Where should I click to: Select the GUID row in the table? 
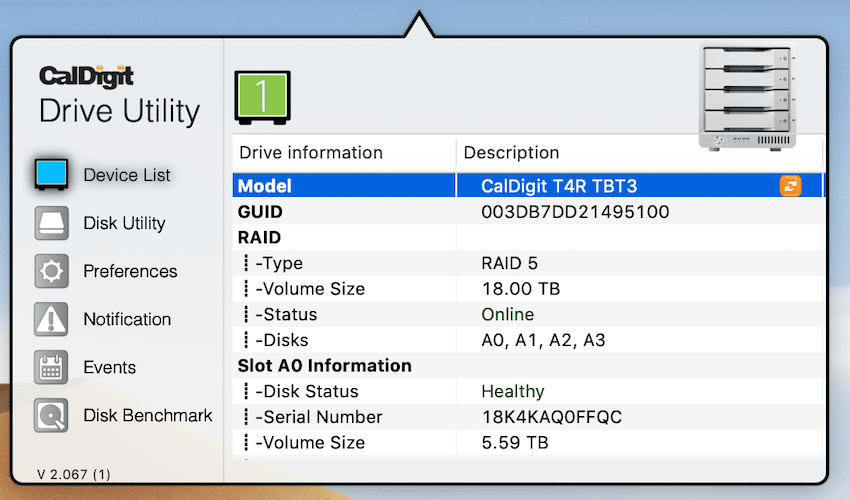coord(529,211)
